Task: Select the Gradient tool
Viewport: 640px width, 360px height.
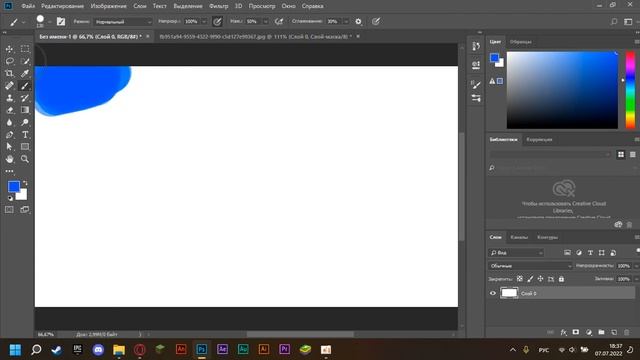Action: [25, 110]
